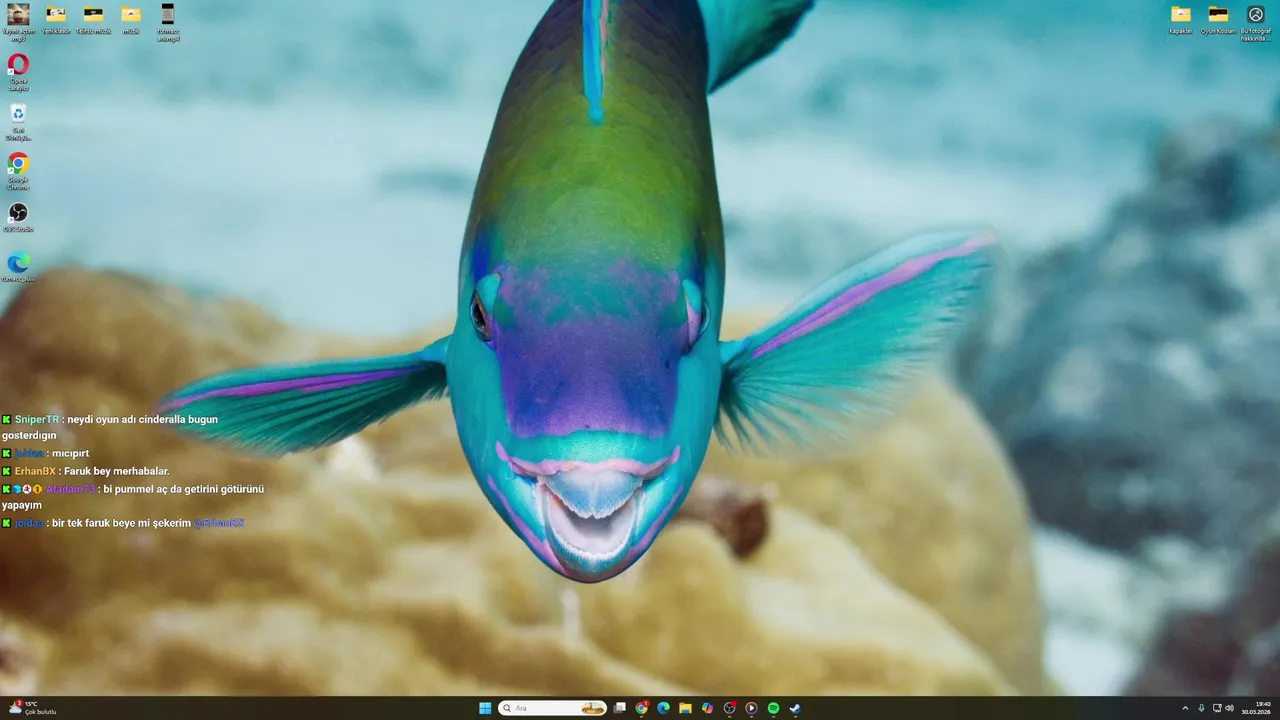This screenshot has width=1280, height=720.
Task: Switch to OBS Studio in the taskbar
Action: (730, 708)
